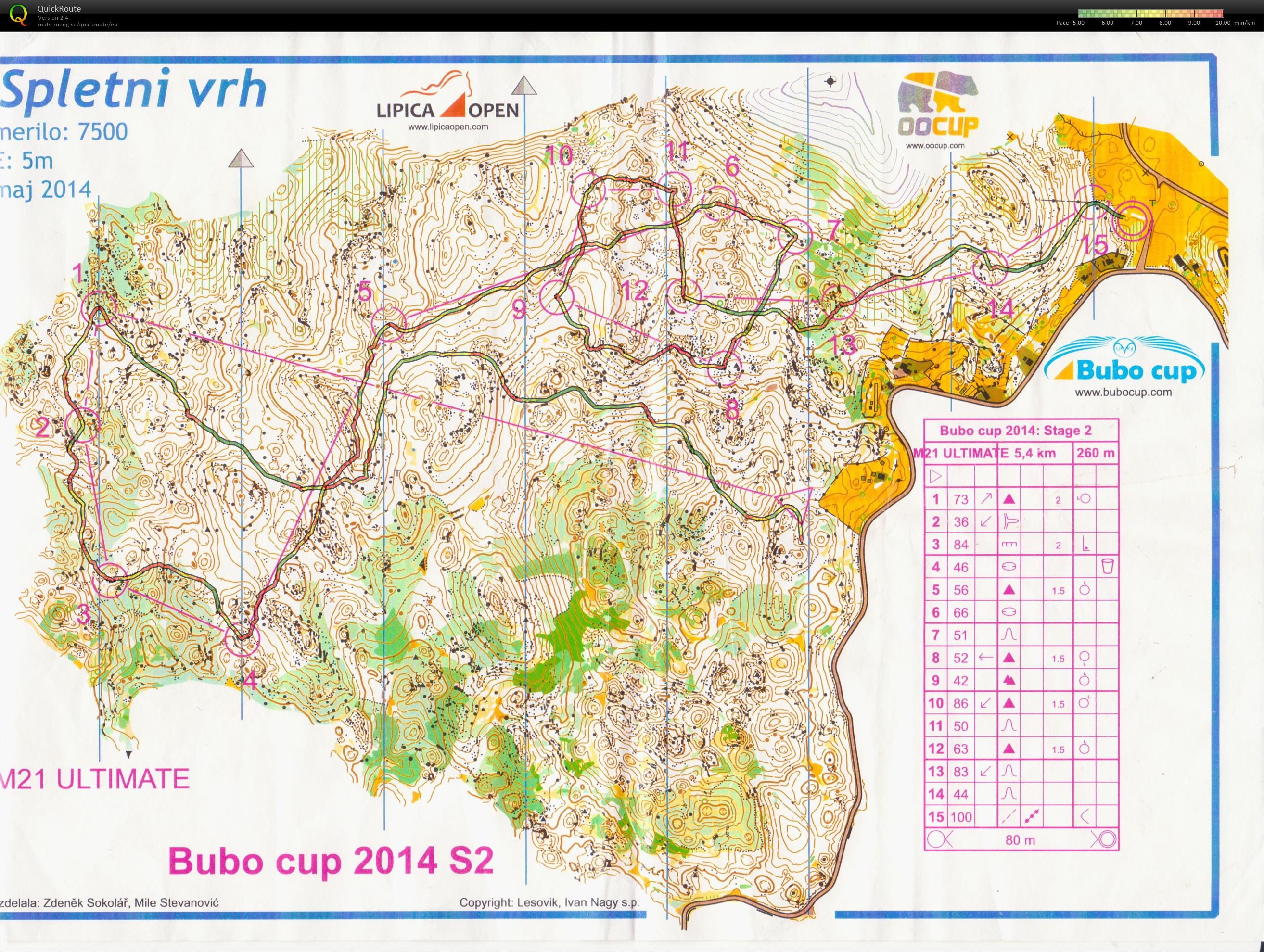Open the matstroeng.se/quickroute/en link

[x=77, y=25]
